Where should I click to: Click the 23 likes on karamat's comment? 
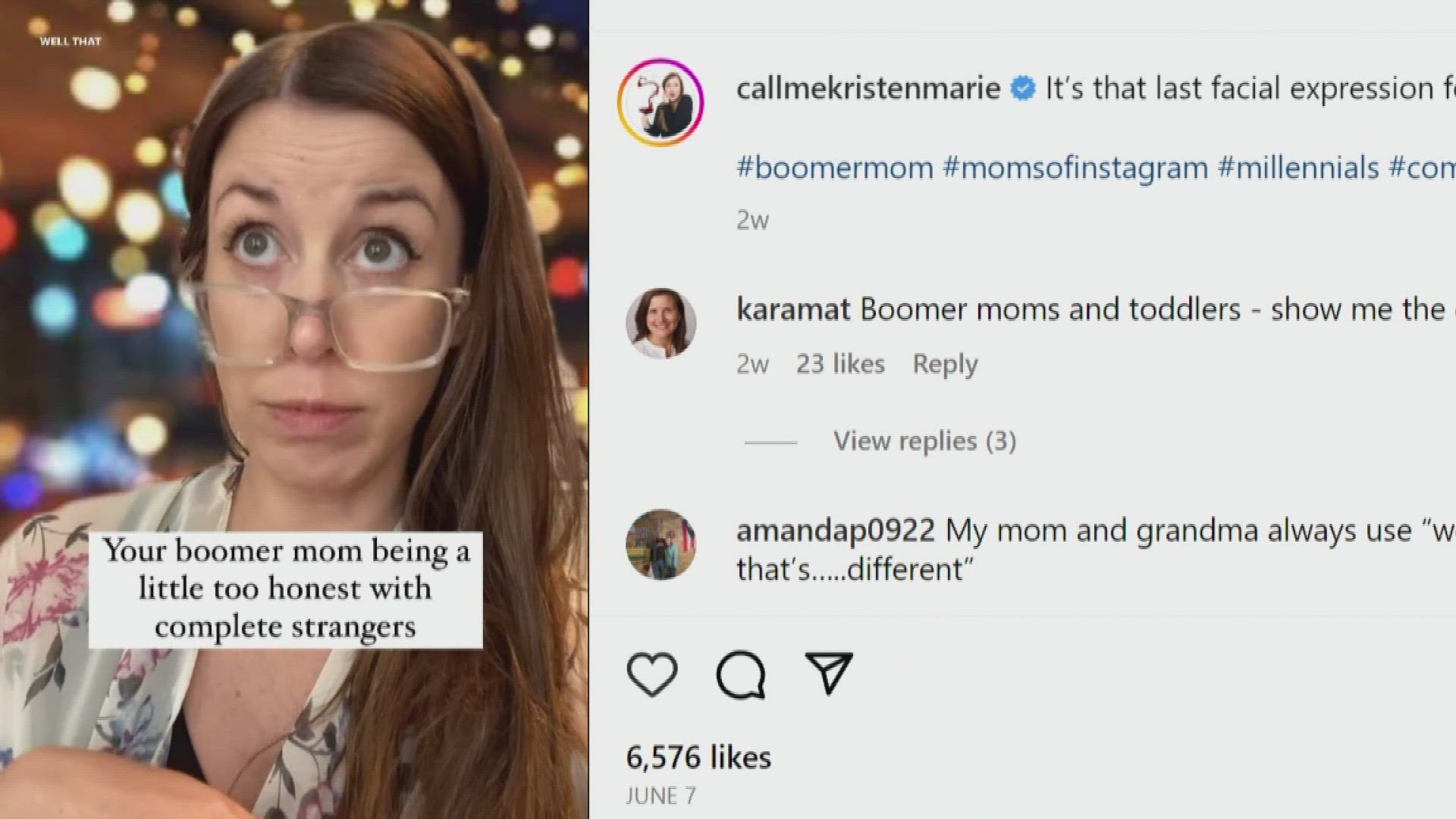842,364
